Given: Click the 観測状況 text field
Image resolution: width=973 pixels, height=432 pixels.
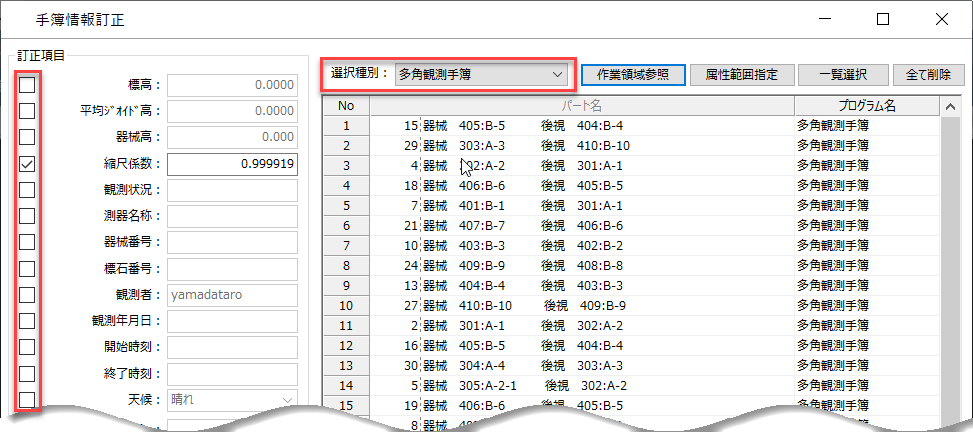Looking at the screenshot, I should point(232,190).
